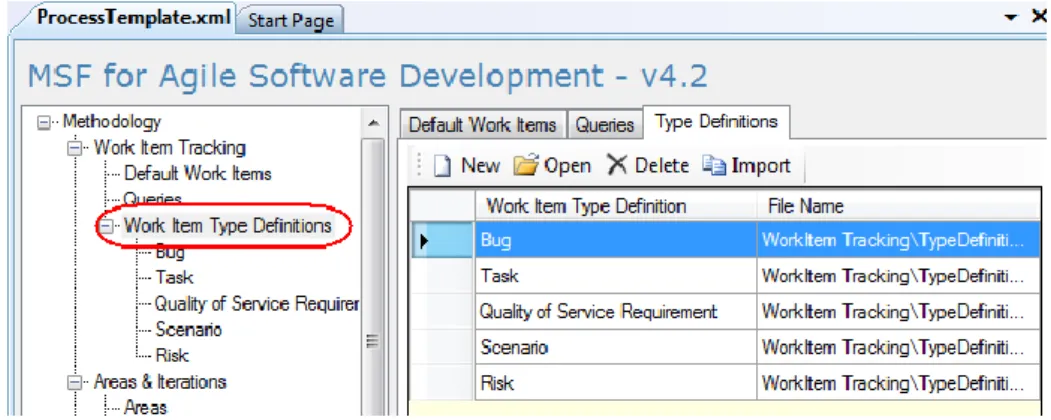The image size is (1051, 420).
Task: Select the Work Item Tracking tree label
Action: click(170, 148)
